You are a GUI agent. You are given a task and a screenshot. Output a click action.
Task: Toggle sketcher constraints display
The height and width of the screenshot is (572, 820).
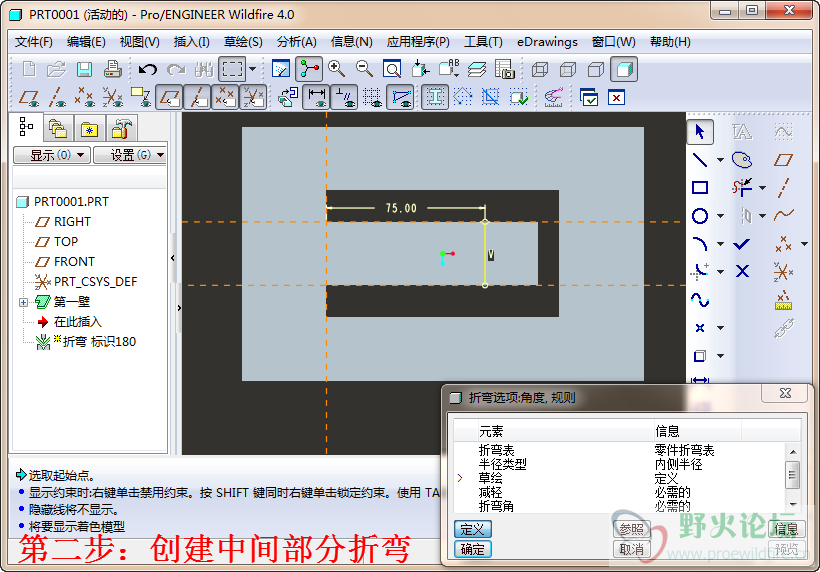click(x=345, y=97)
